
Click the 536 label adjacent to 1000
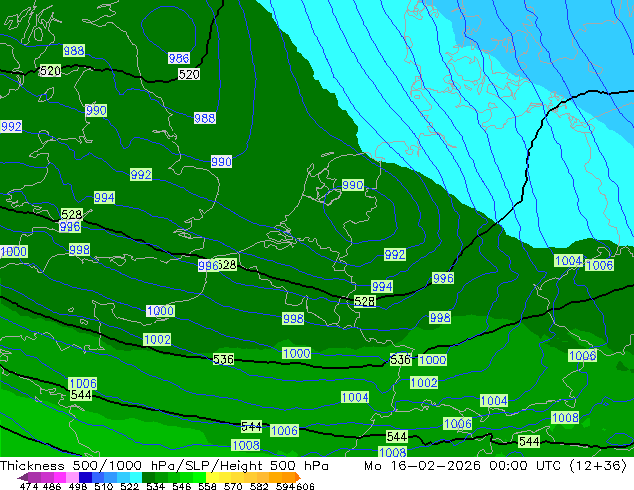click(x=400, y=359)
